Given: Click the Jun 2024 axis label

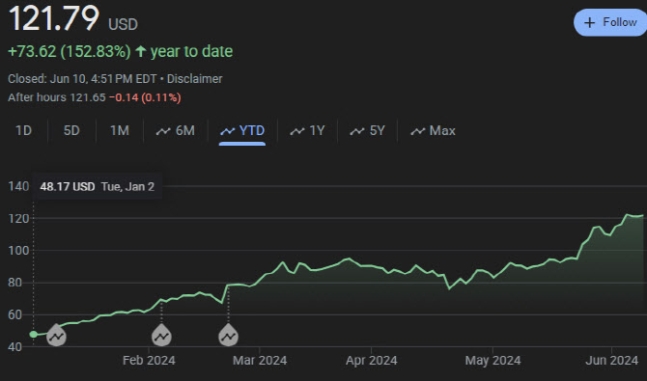Looking at the screenshot, I should tap(612, 361).
